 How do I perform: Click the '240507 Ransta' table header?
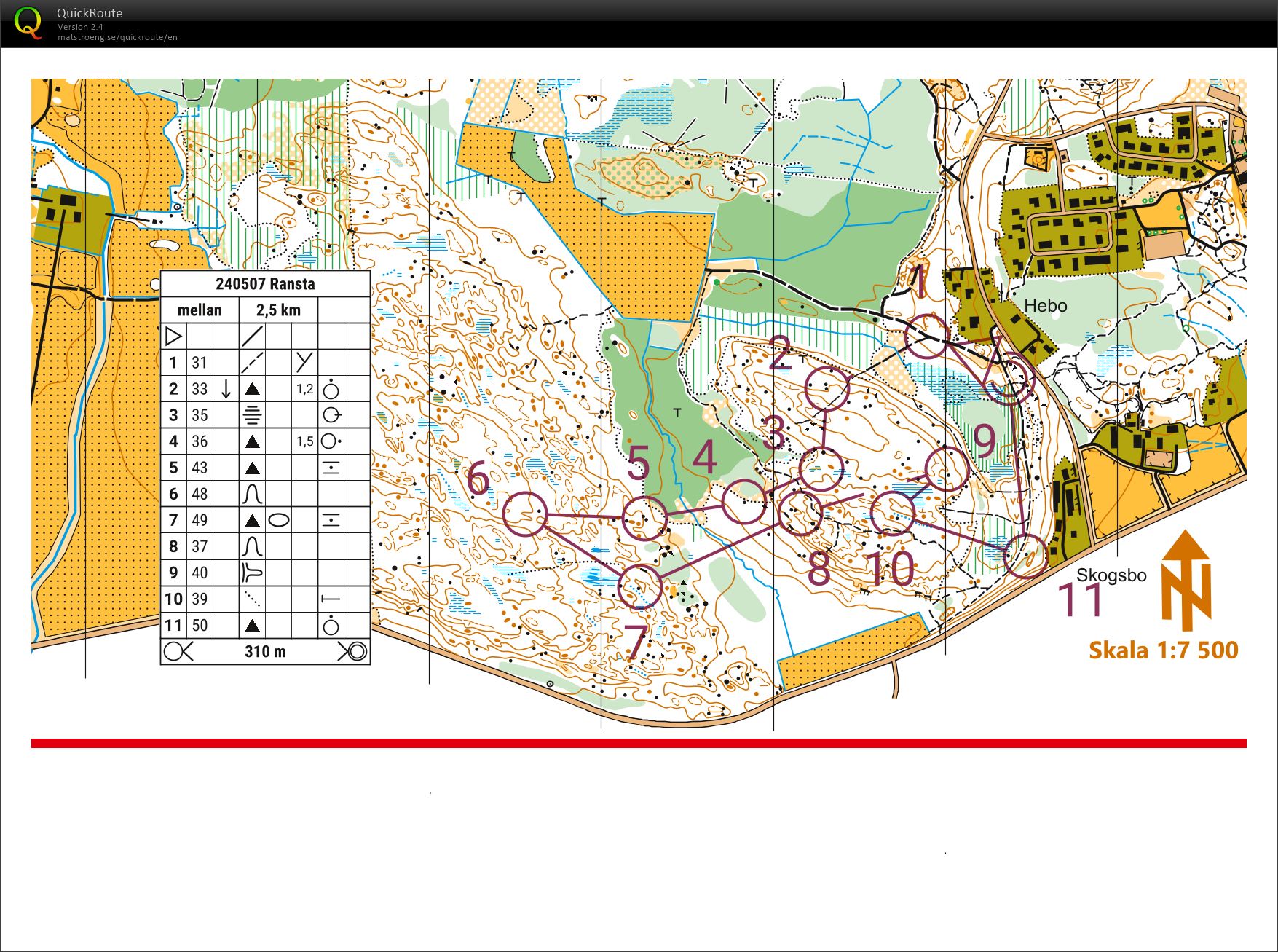[x=265, y=284]
